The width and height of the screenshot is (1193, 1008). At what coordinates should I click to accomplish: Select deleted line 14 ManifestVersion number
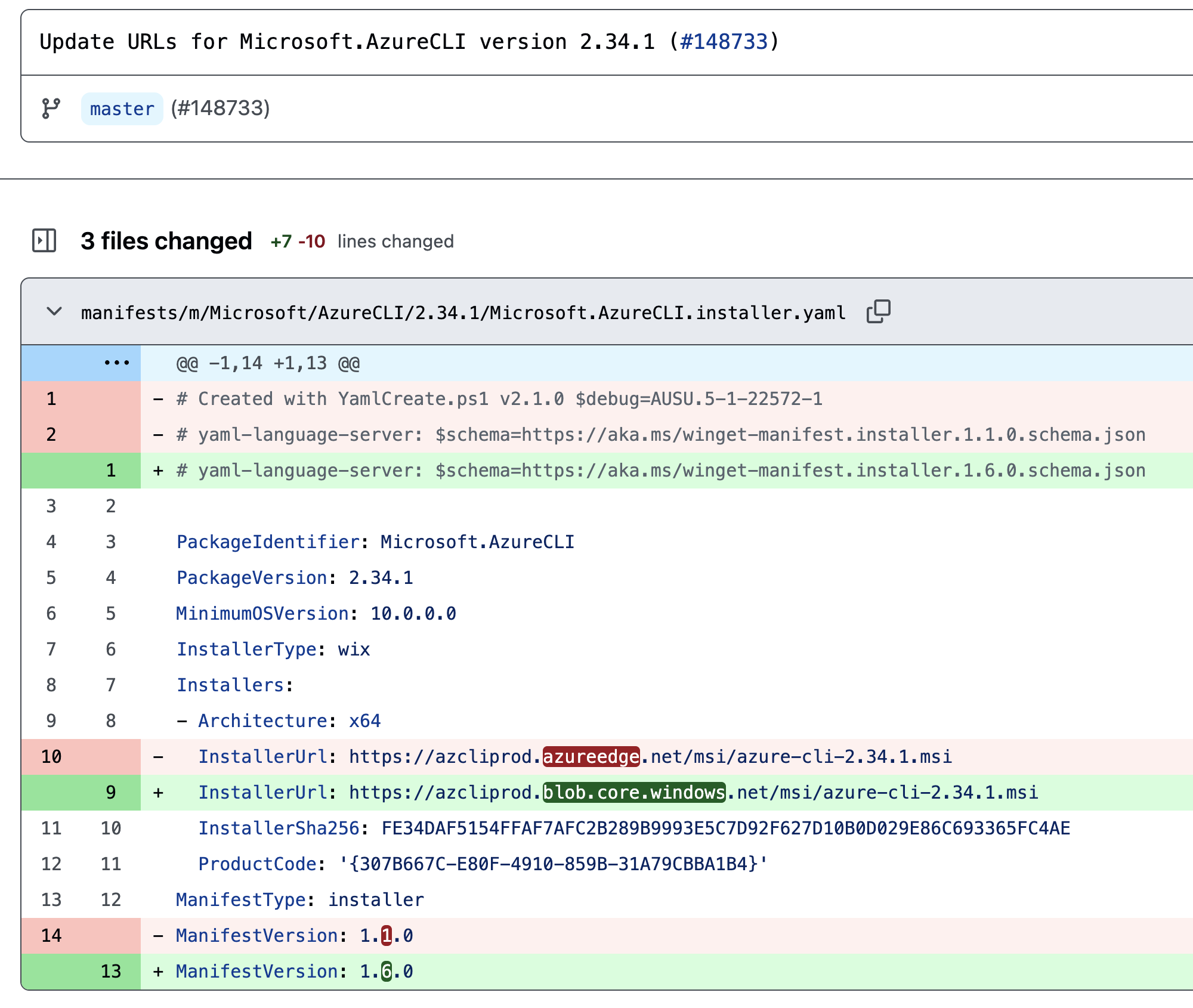pyautogui.click(x=51, y=935)
